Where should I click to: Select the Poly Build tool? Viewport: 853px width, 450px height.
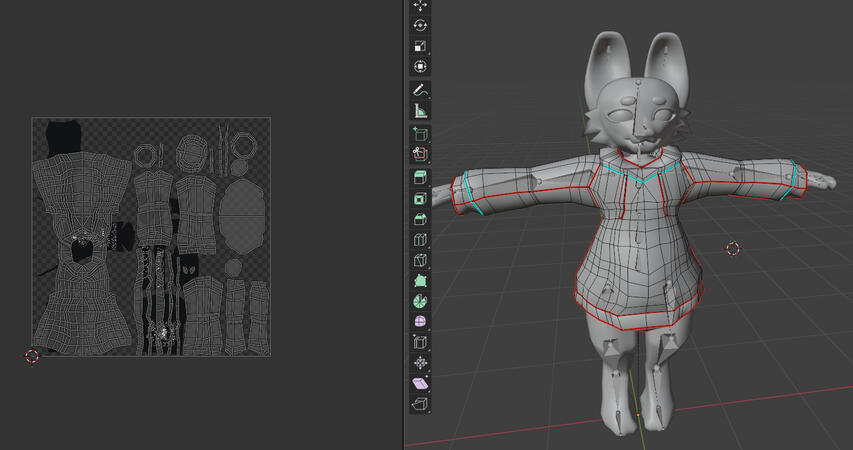click(x=420, y=280)
